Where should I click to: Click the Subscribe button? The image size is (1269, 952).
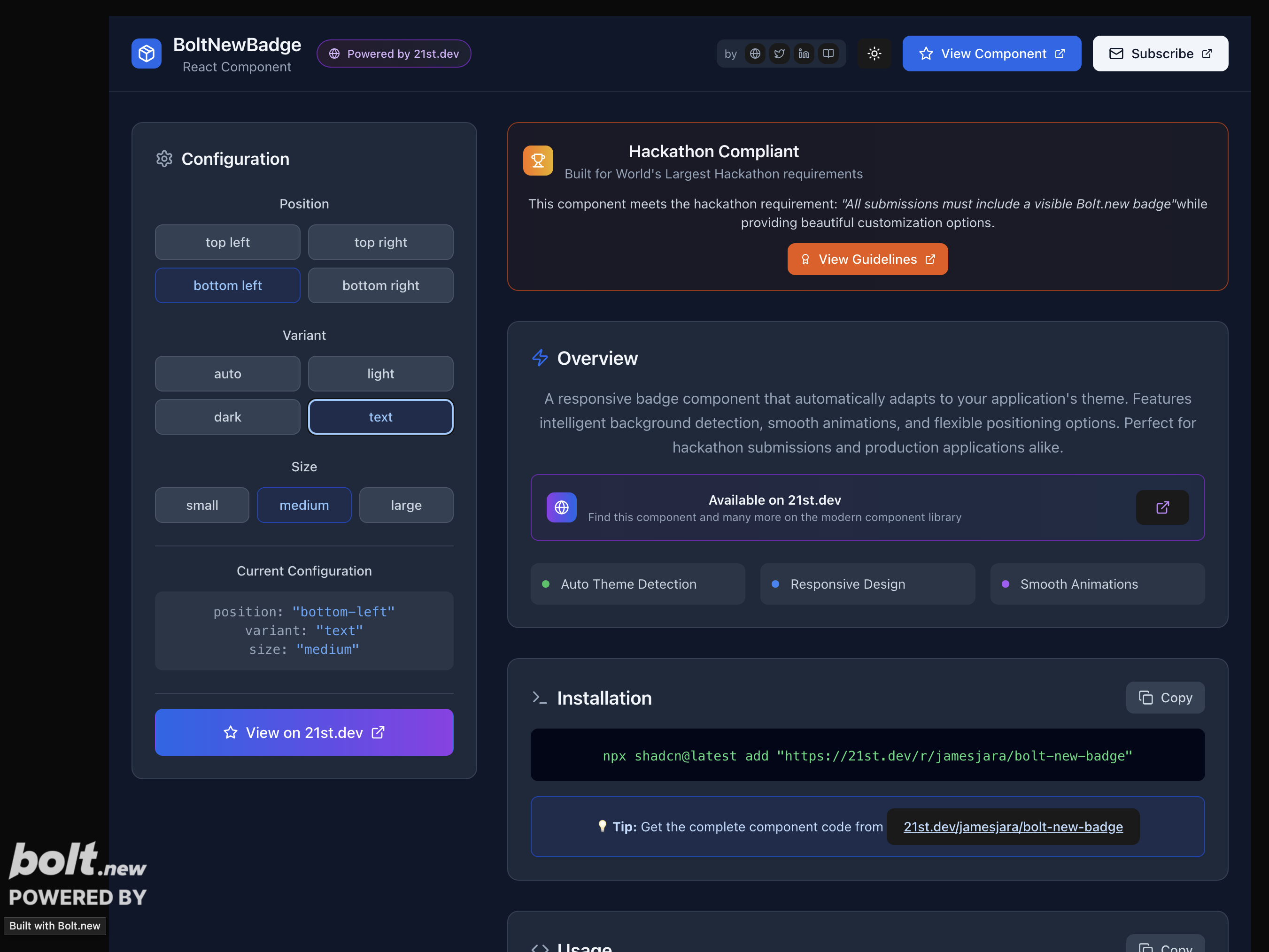pos(1160,54)
